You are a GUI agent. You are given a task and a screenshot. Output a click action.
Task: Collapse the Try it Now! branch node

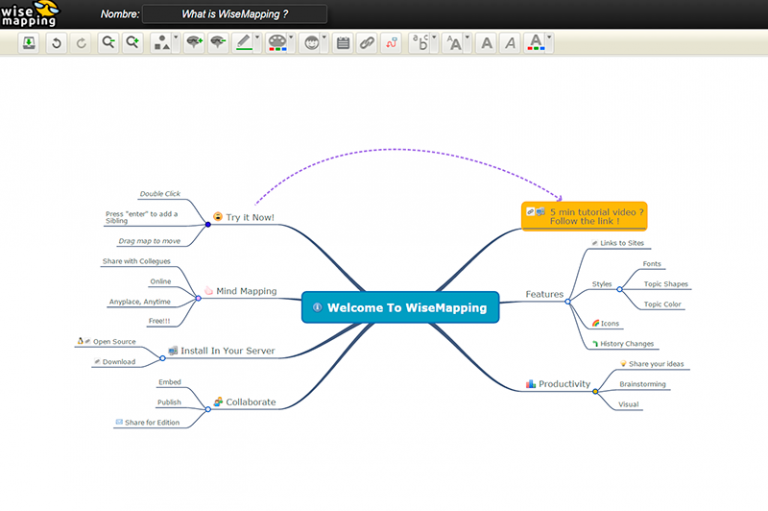(208, 224)
